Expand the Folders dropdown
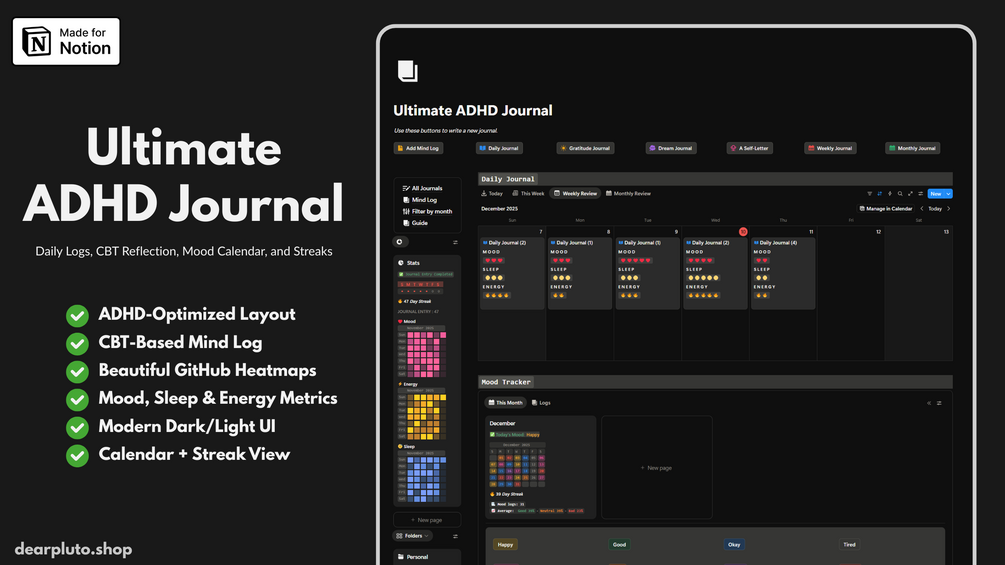This screenshot has width=1005, height=565. [x=413, y=536]
